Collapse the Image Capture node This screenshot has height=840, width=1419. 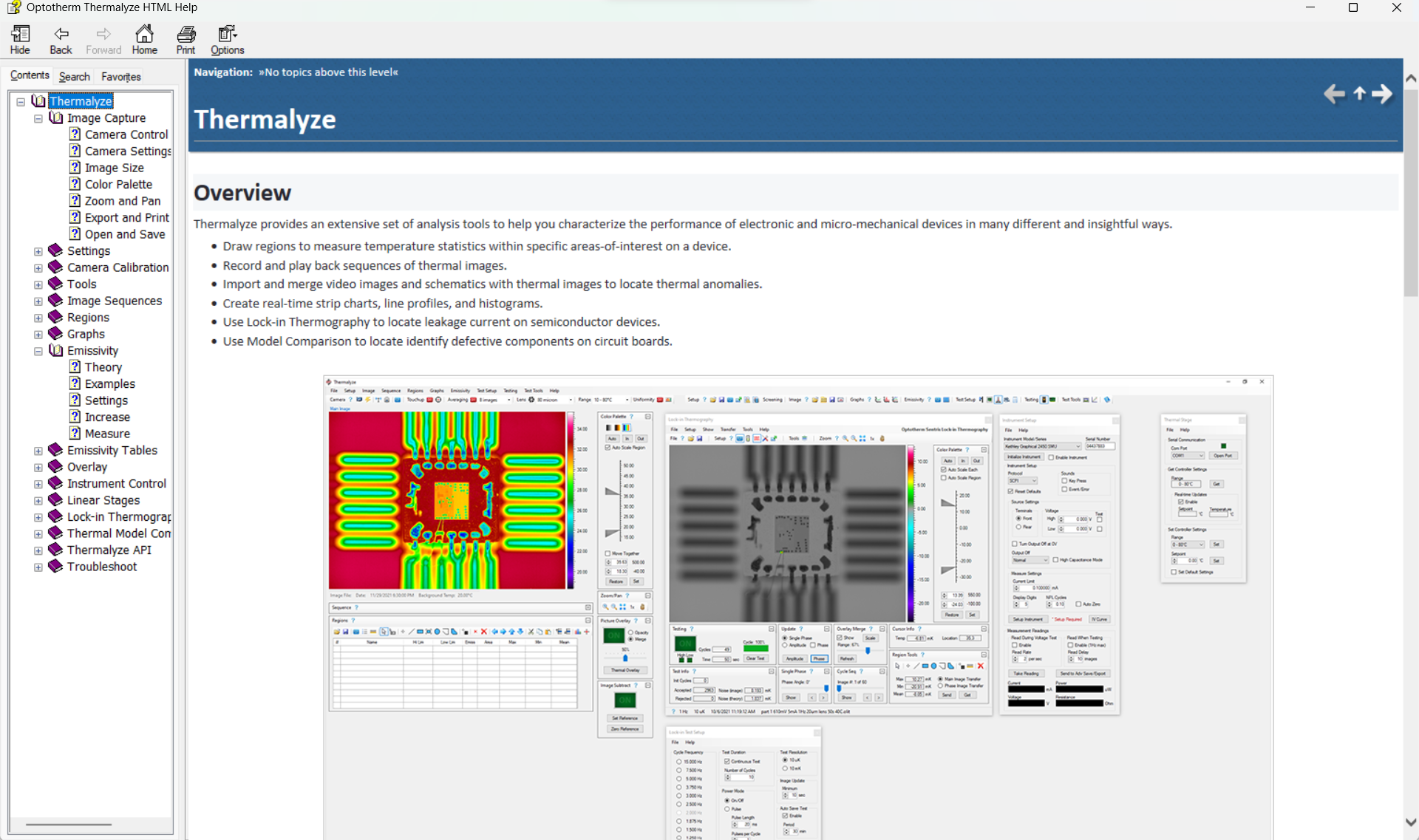pos(38,118)
